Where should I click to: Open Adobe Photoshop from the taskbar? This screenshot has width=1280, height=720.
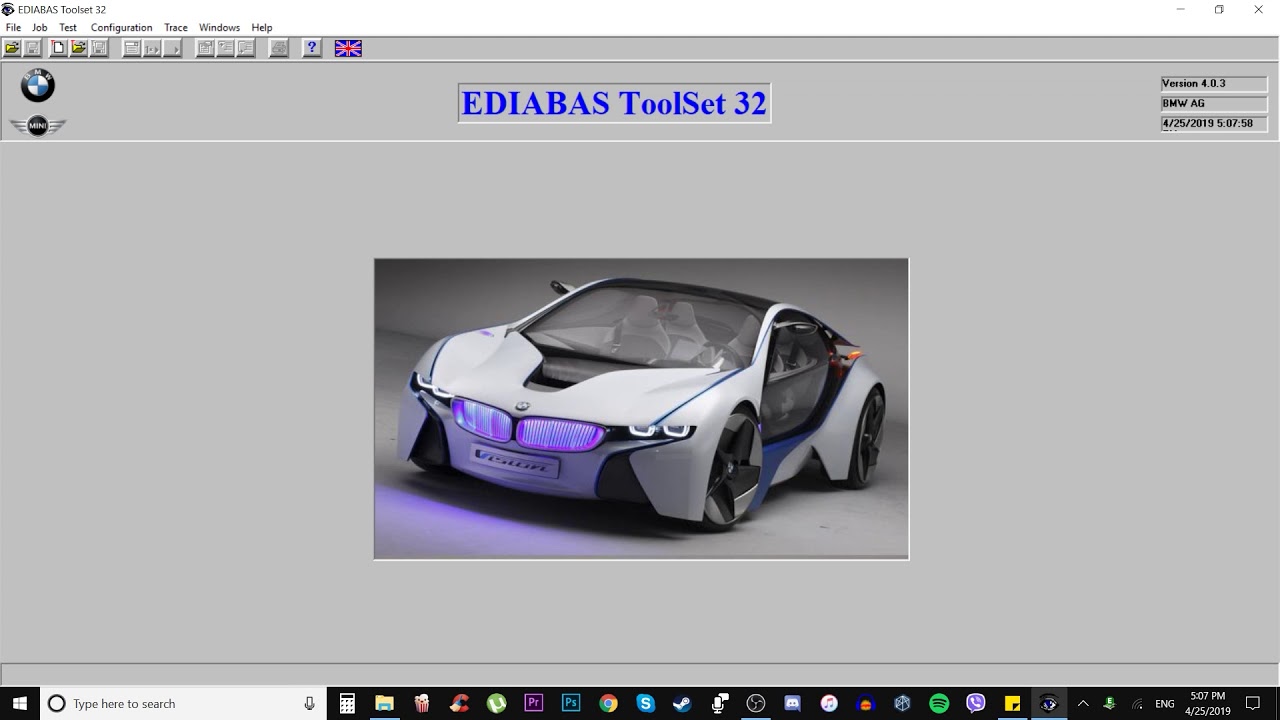[x=571, y=704]
